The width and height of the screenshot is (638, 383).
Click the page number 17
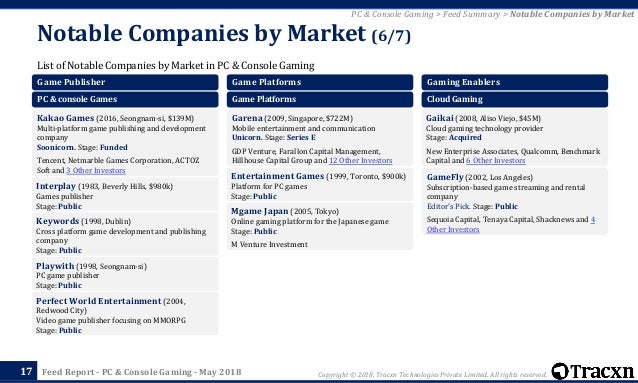coord(26,371)
